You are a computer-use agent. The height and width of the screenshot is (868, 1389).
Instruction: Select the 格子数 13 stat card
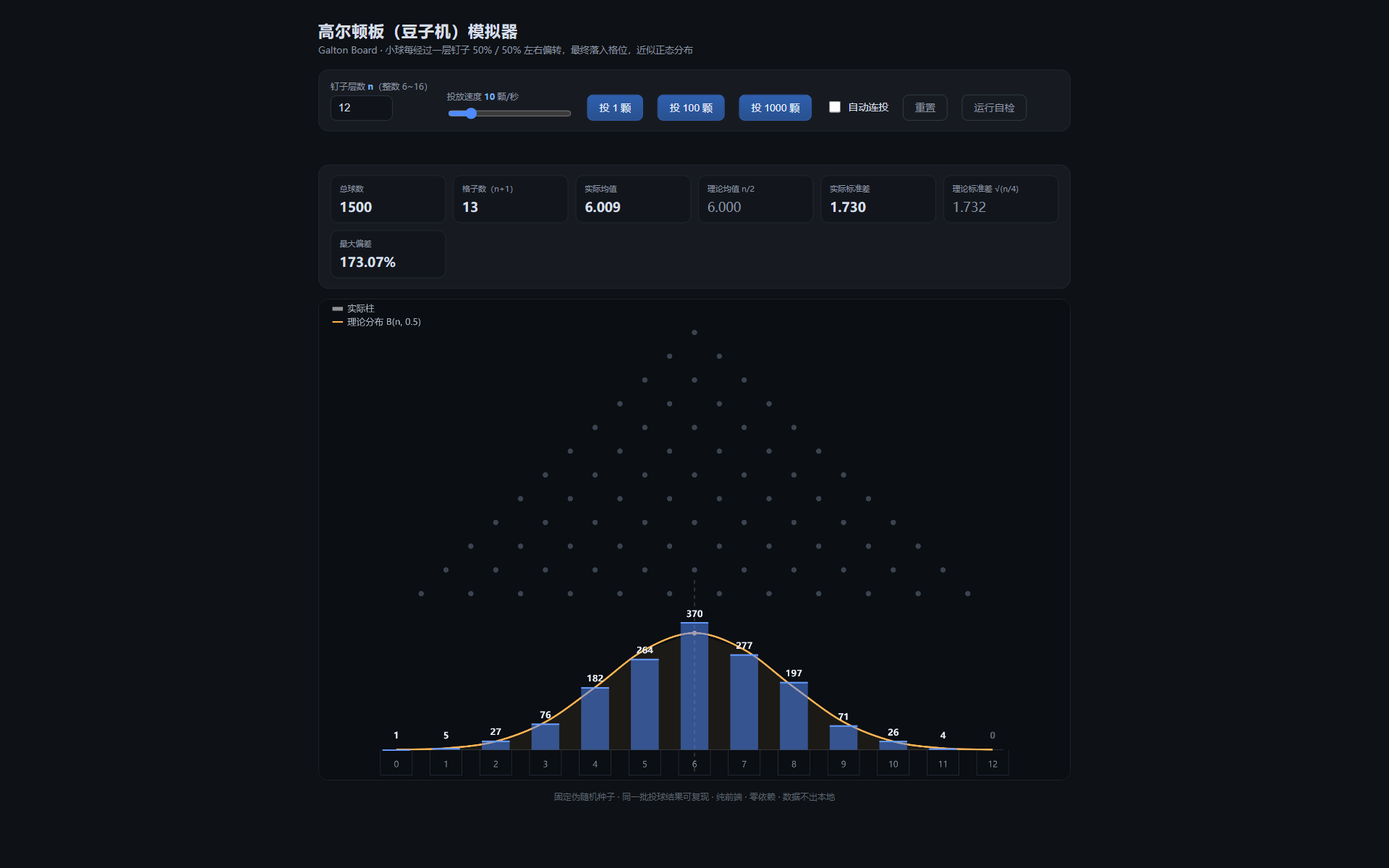[x=511, y=199]
